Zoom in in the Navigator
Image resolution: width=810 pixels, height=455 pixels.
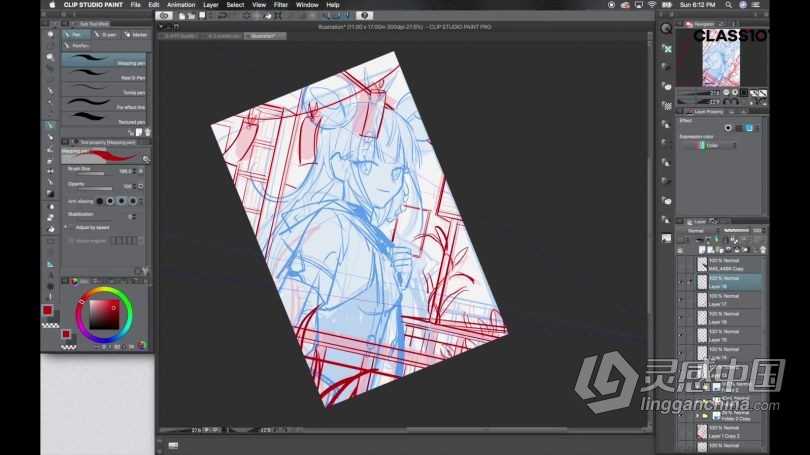click(x=735, y=93)
